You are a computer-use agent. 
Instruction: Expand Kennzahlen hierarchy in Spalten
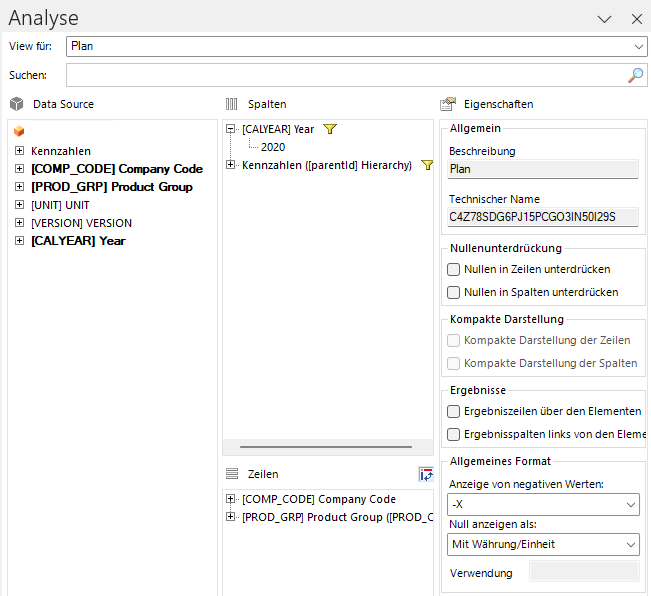point(230,165)
